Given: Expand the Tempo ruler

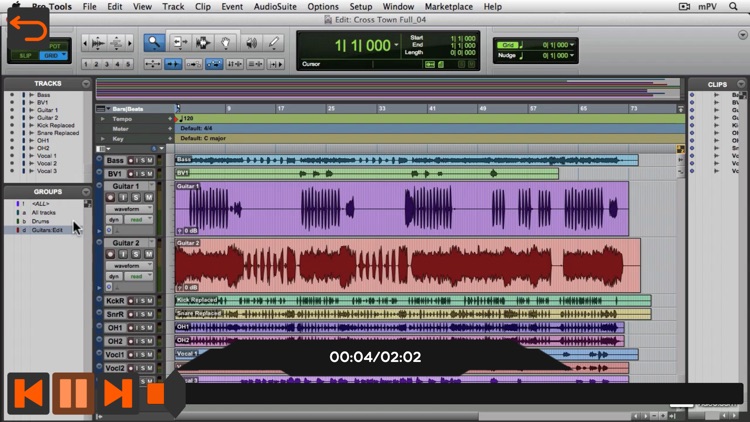Looking at the screenshot, I should point(102,119).
